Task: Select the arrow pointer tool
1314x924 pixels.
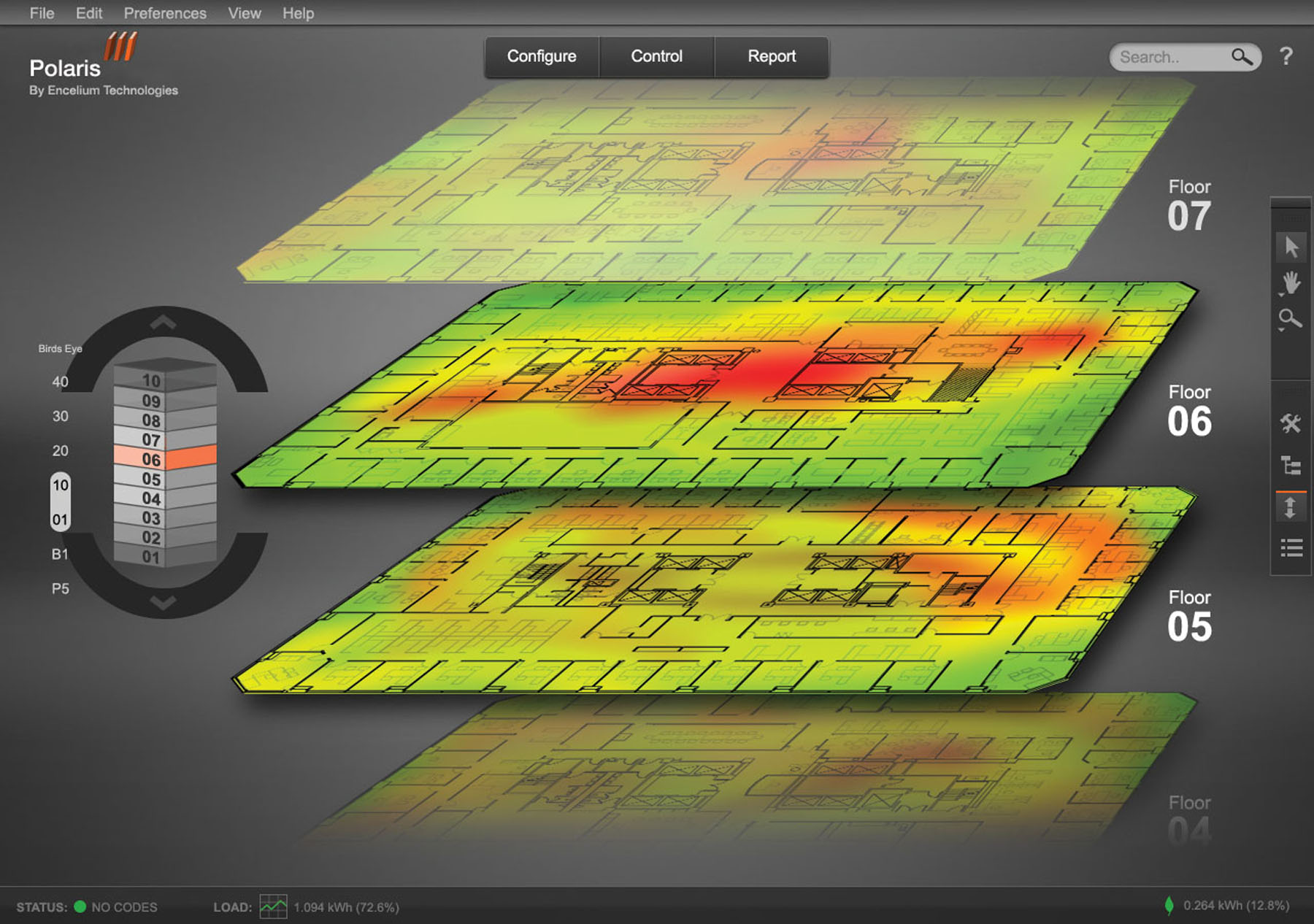Action: [1291, 247]
